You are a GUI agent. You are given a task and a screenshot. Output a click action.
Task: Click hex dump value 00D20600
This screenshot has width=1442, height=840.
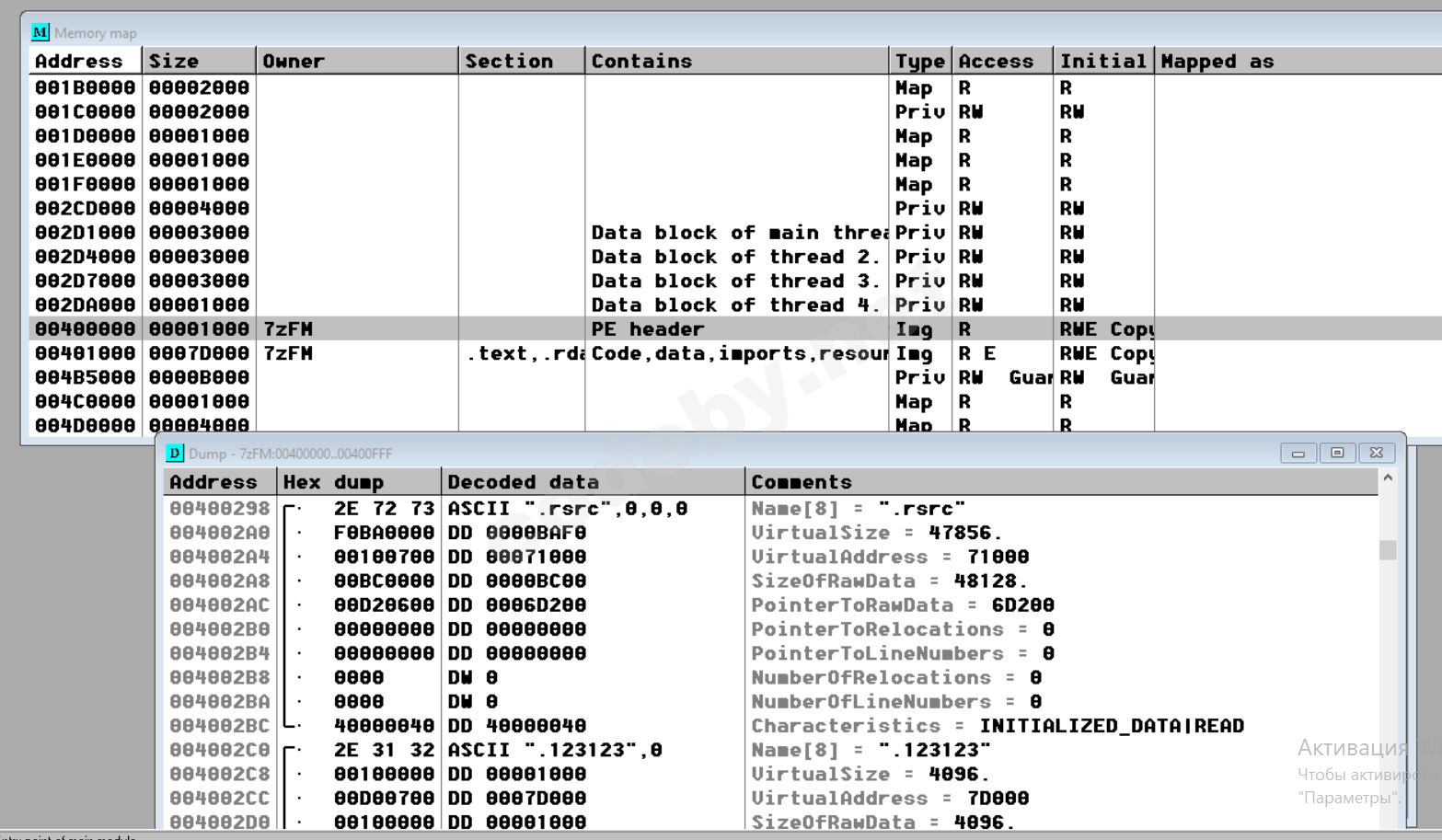(384, 605)
